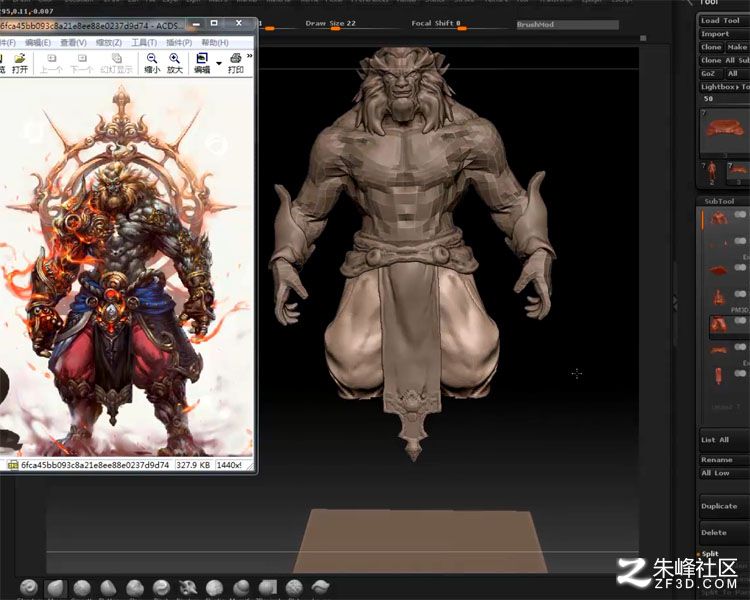The image size is (750, 600).
Task: Click the All Low button
Action: point(723,473)
